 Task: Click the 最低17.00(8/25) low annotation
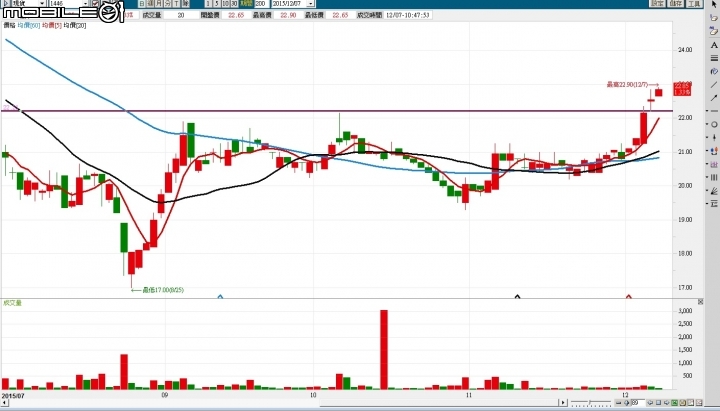158,290
